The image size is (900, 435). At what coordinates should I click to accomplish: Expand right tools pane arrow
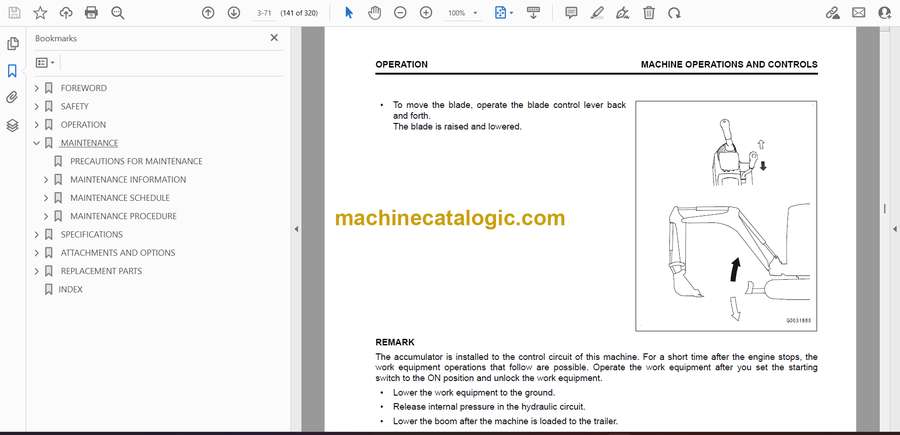pos(895,229)
